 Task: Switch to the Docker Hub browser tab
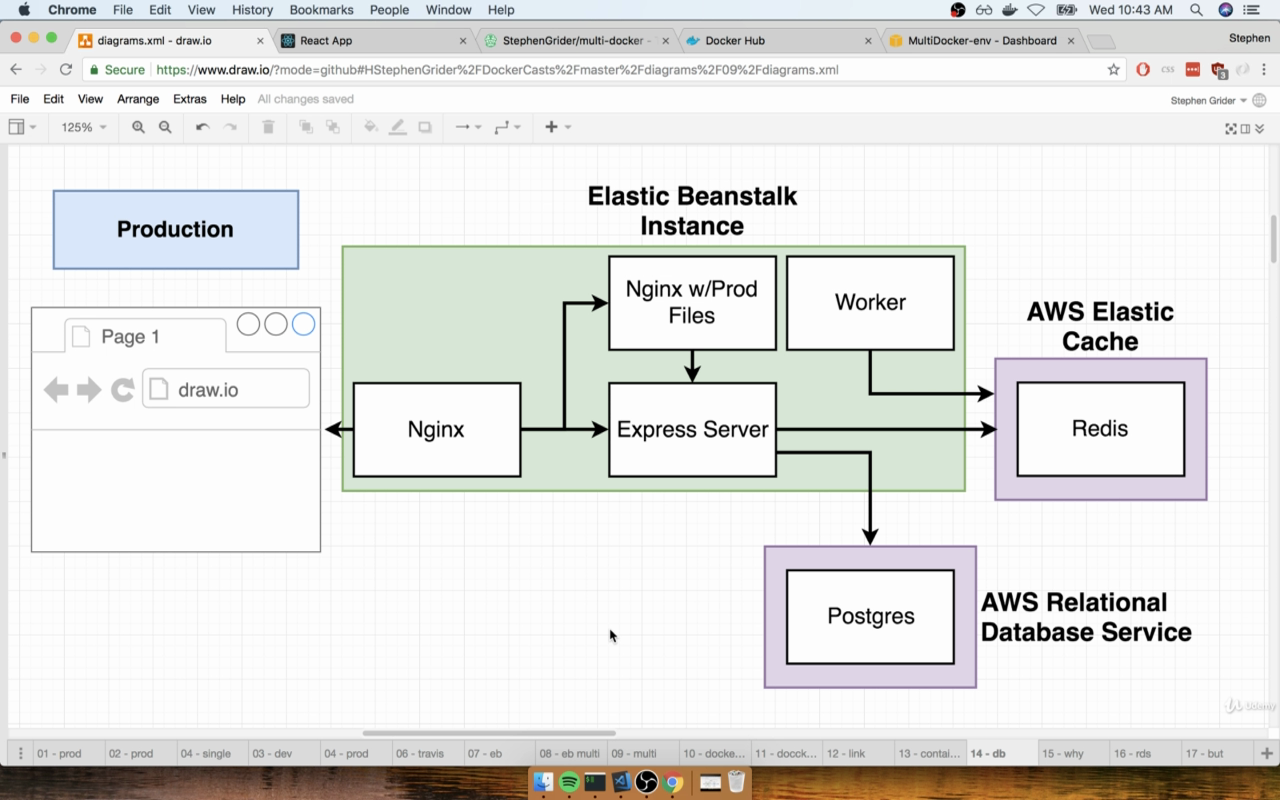click(x=735, y=41)
